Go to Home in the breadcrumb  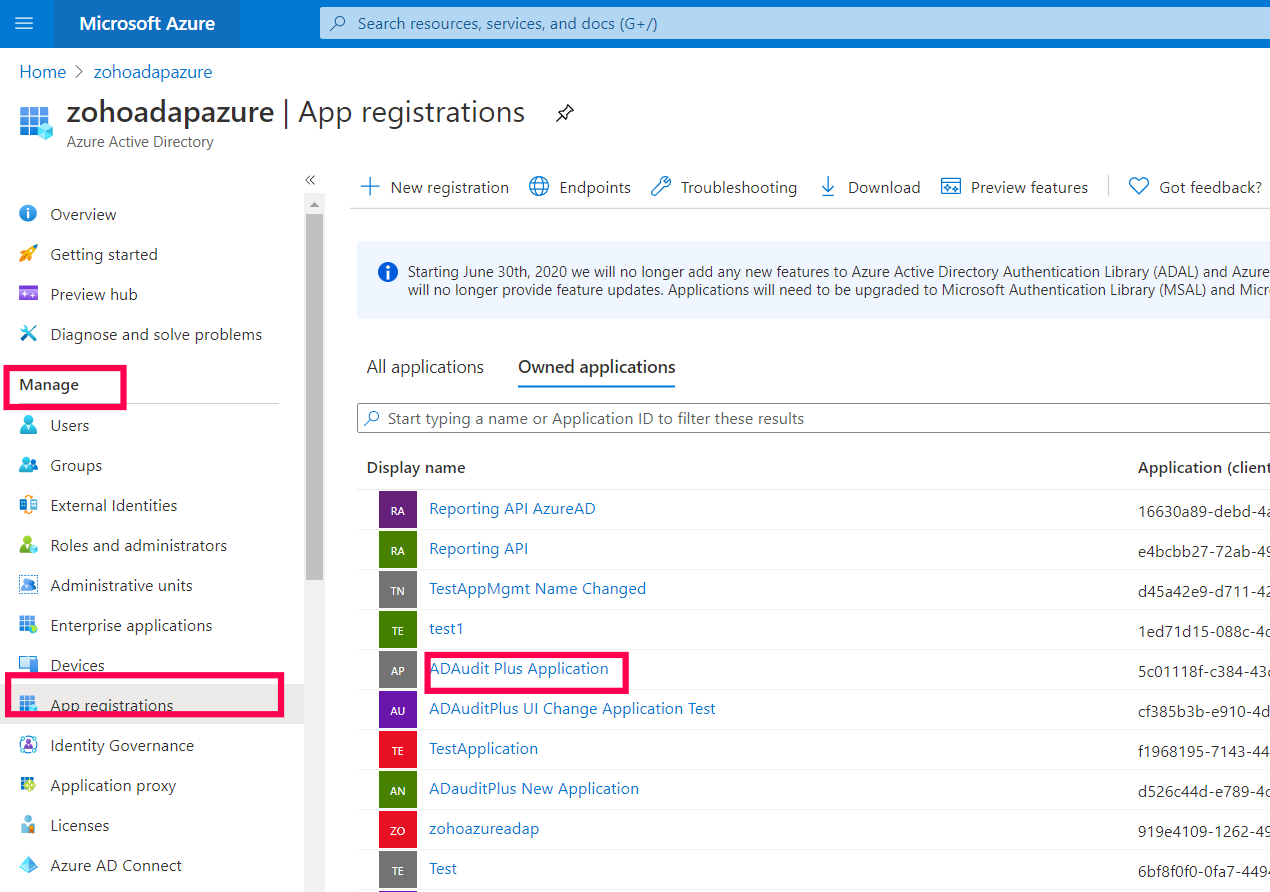tap(42, 72)
